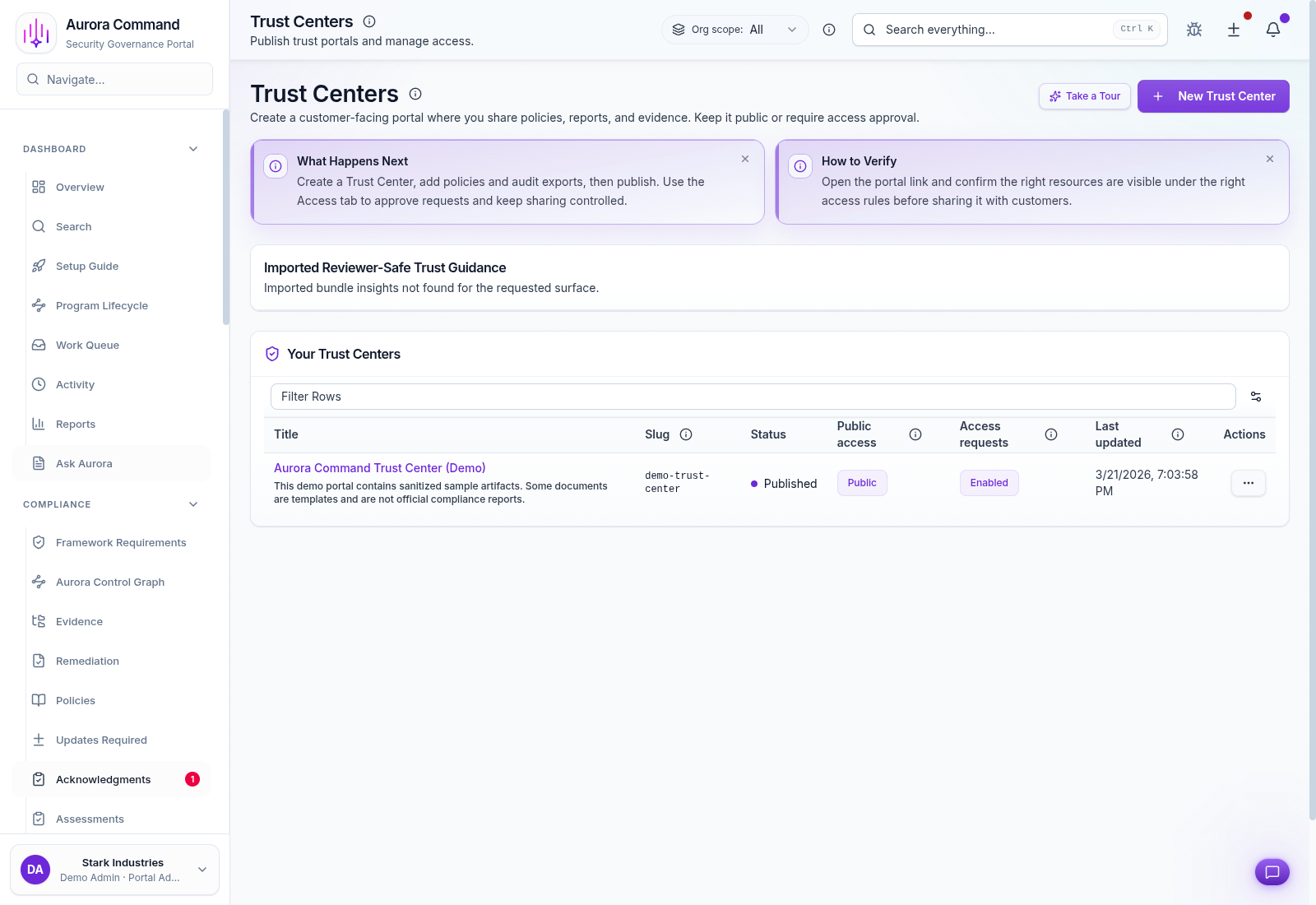Open the Org scope dropdown
Screen dimensions: 1316x905
coord(734,29)
